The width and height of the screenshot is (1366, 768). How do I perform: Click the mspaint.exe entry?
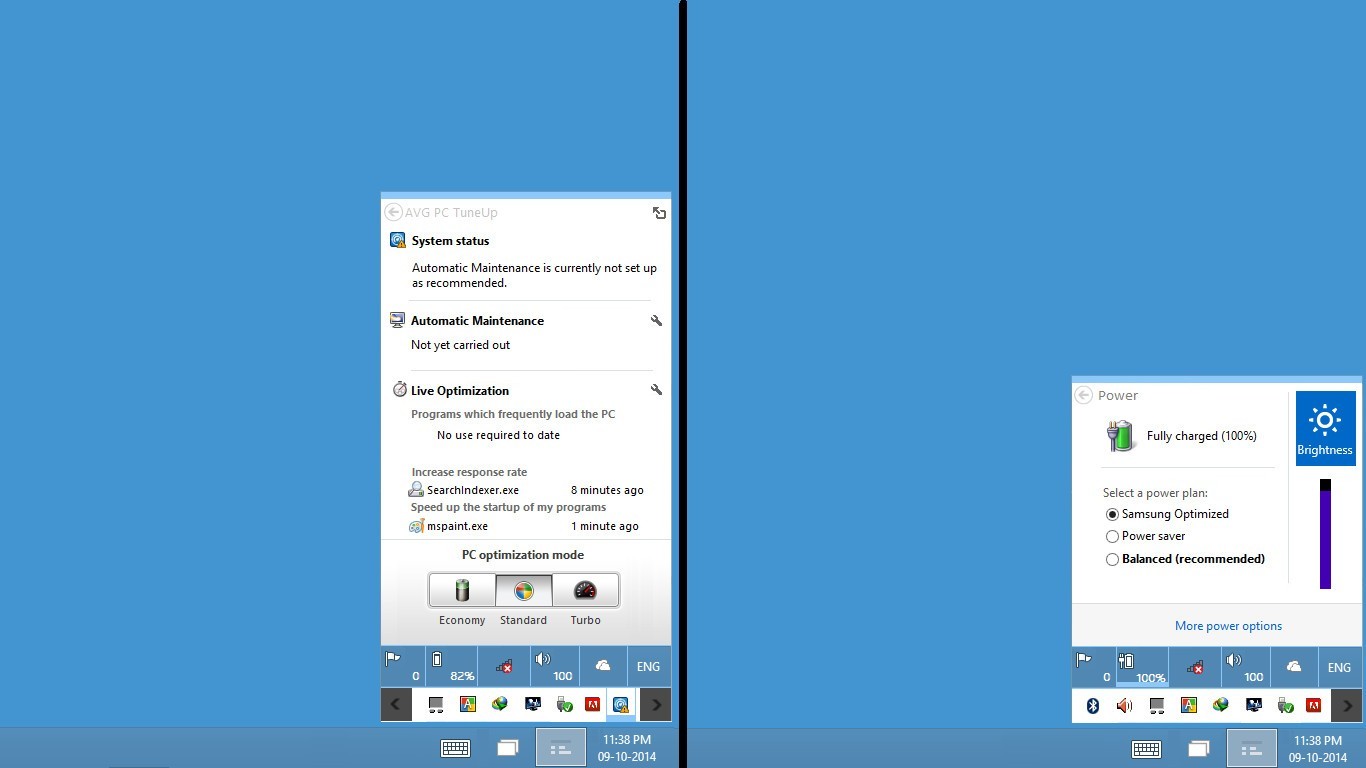tap(457, 526)
